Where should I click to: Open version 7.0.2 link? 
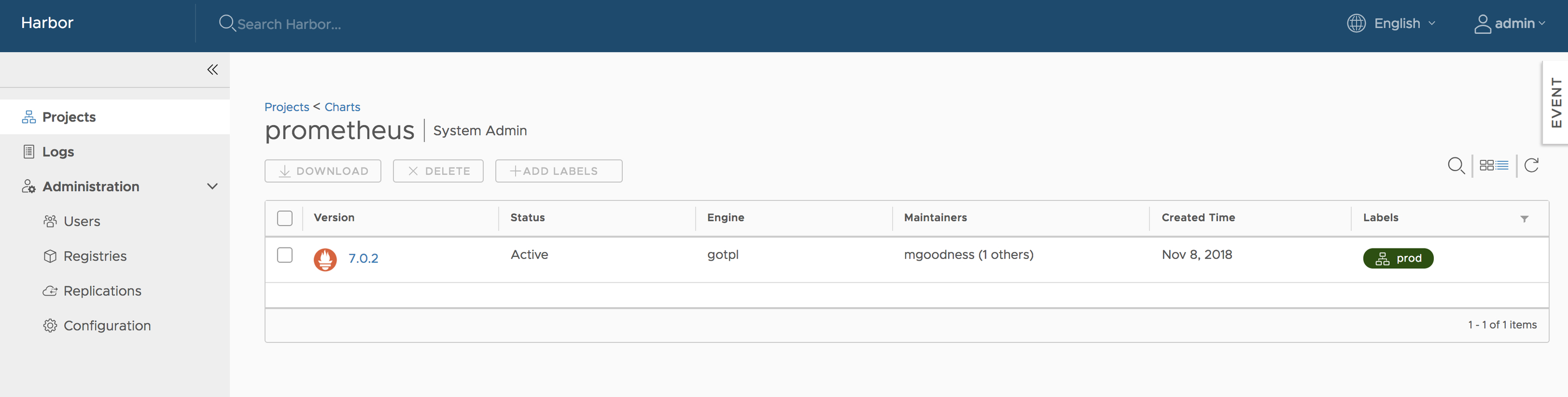coord(363,259)
